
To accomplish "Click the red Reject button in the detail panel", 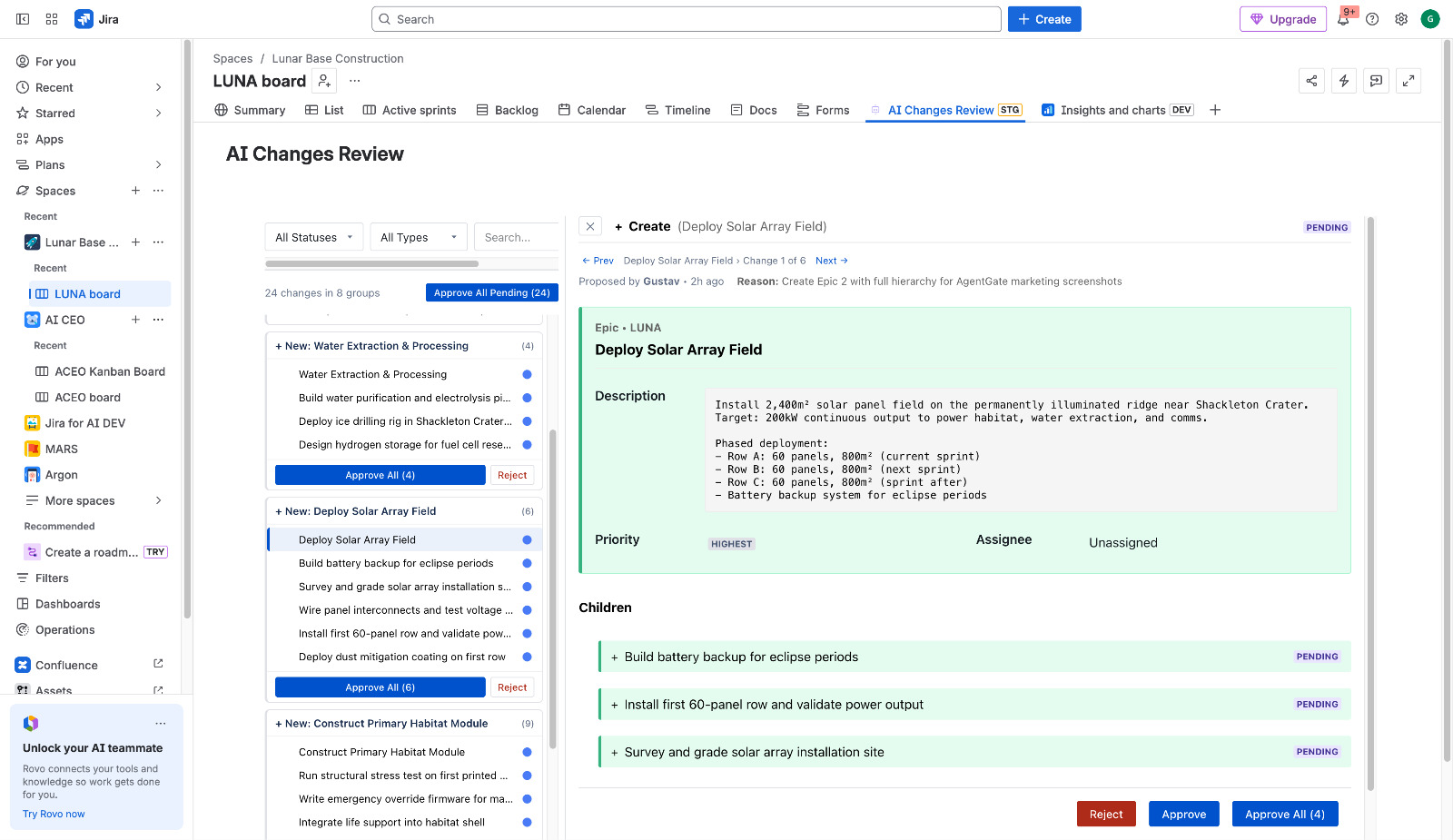I will 1106,814.
